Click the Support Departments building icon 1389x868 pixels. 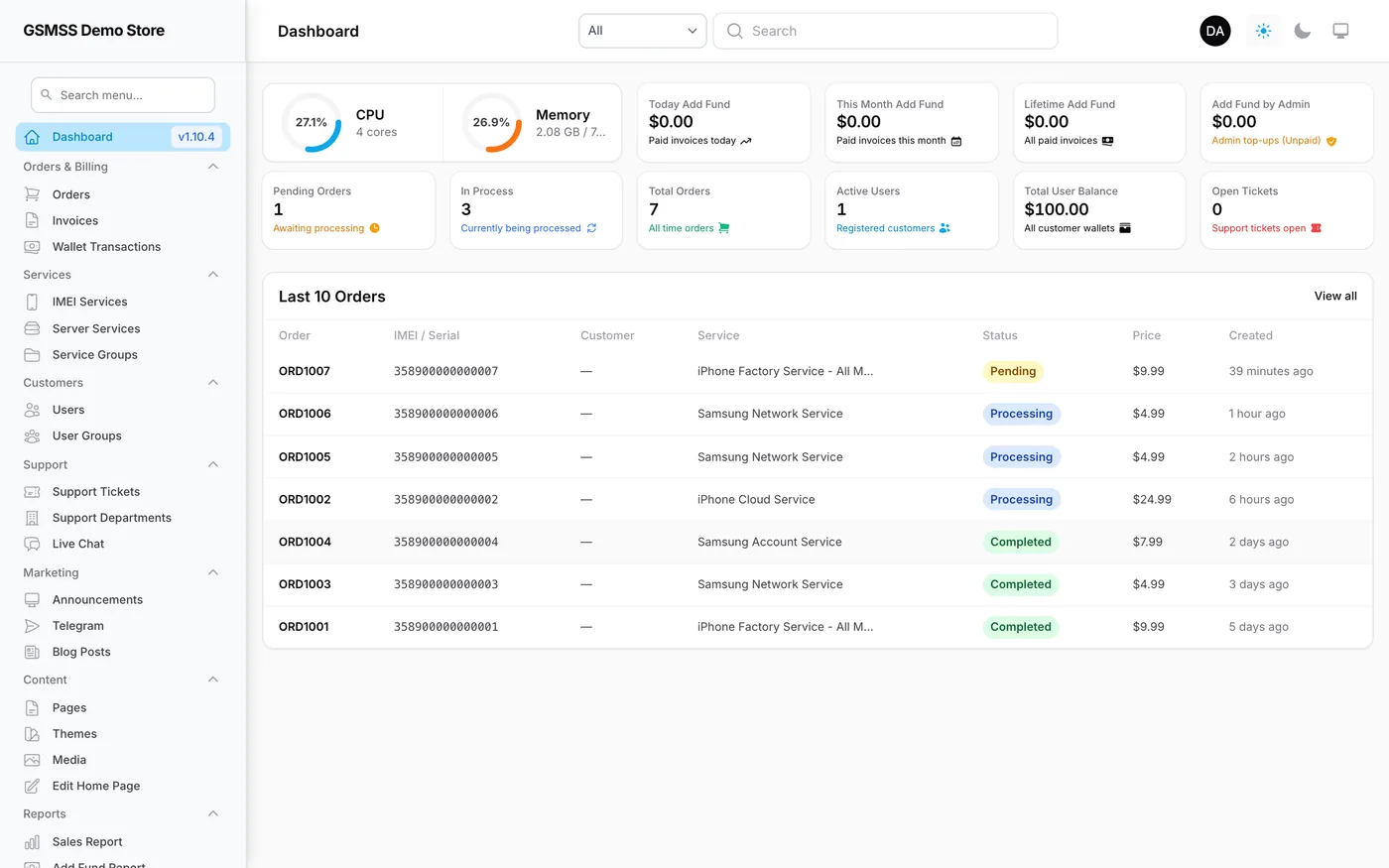pyautogui.click(x=32, y=518)
